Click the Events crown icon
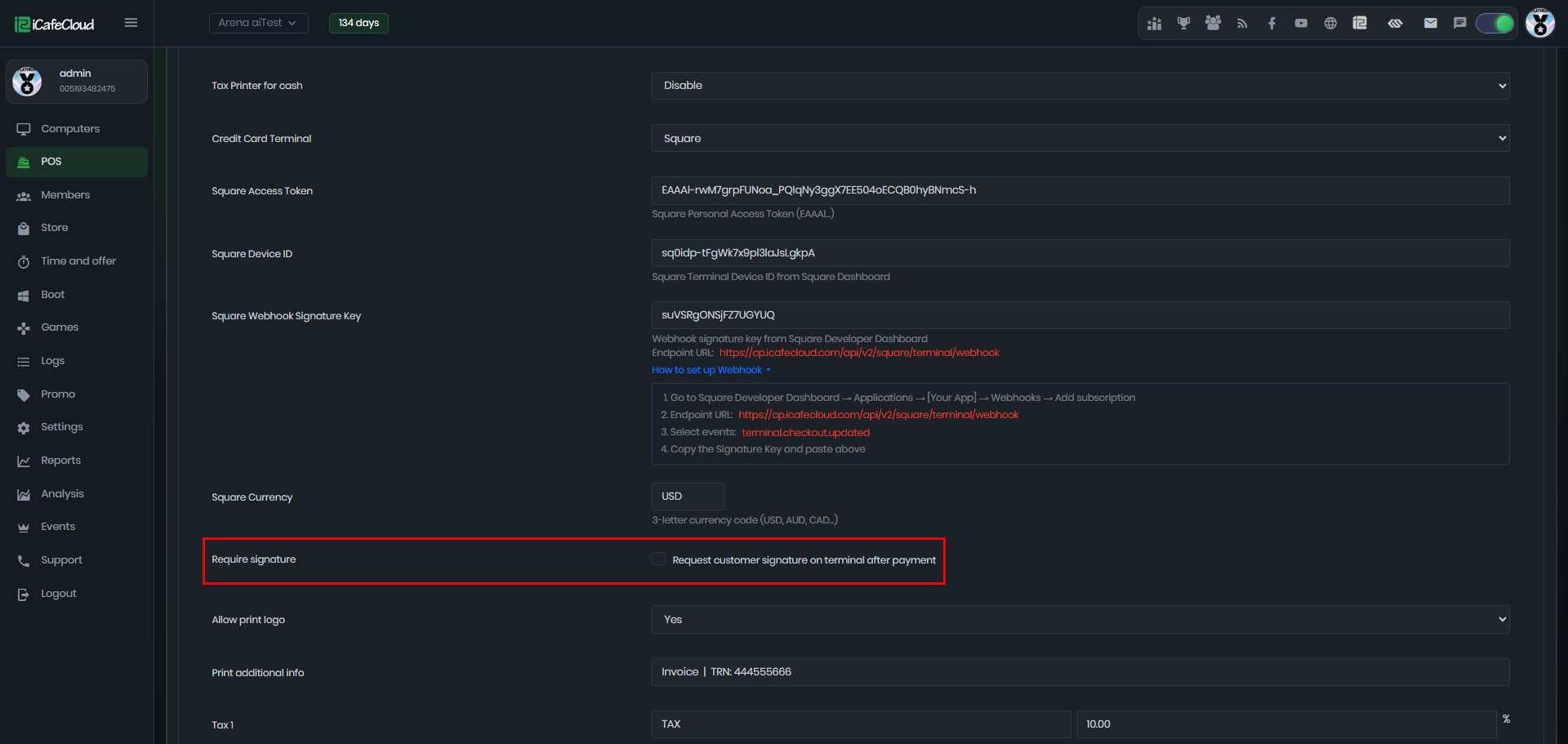Screen dimensions: 1568x744 24,528
